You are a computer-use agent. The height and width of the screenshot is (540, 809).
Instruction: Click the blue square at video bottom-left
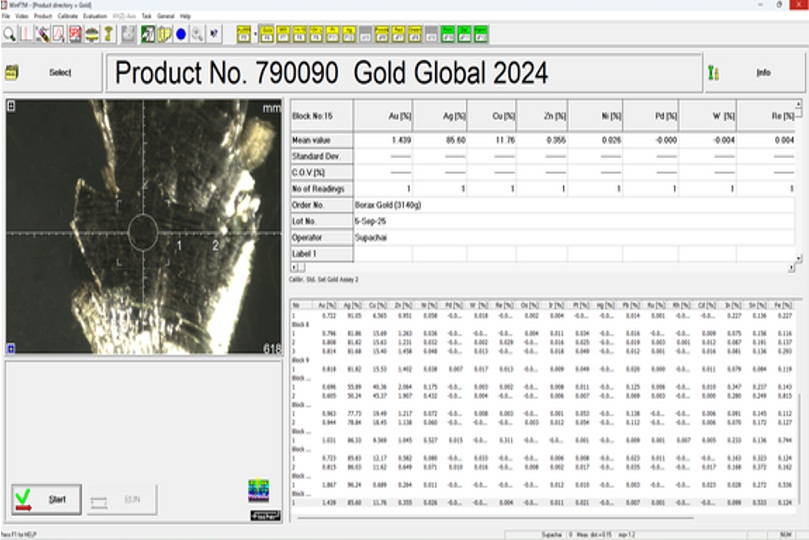point(10,348)
